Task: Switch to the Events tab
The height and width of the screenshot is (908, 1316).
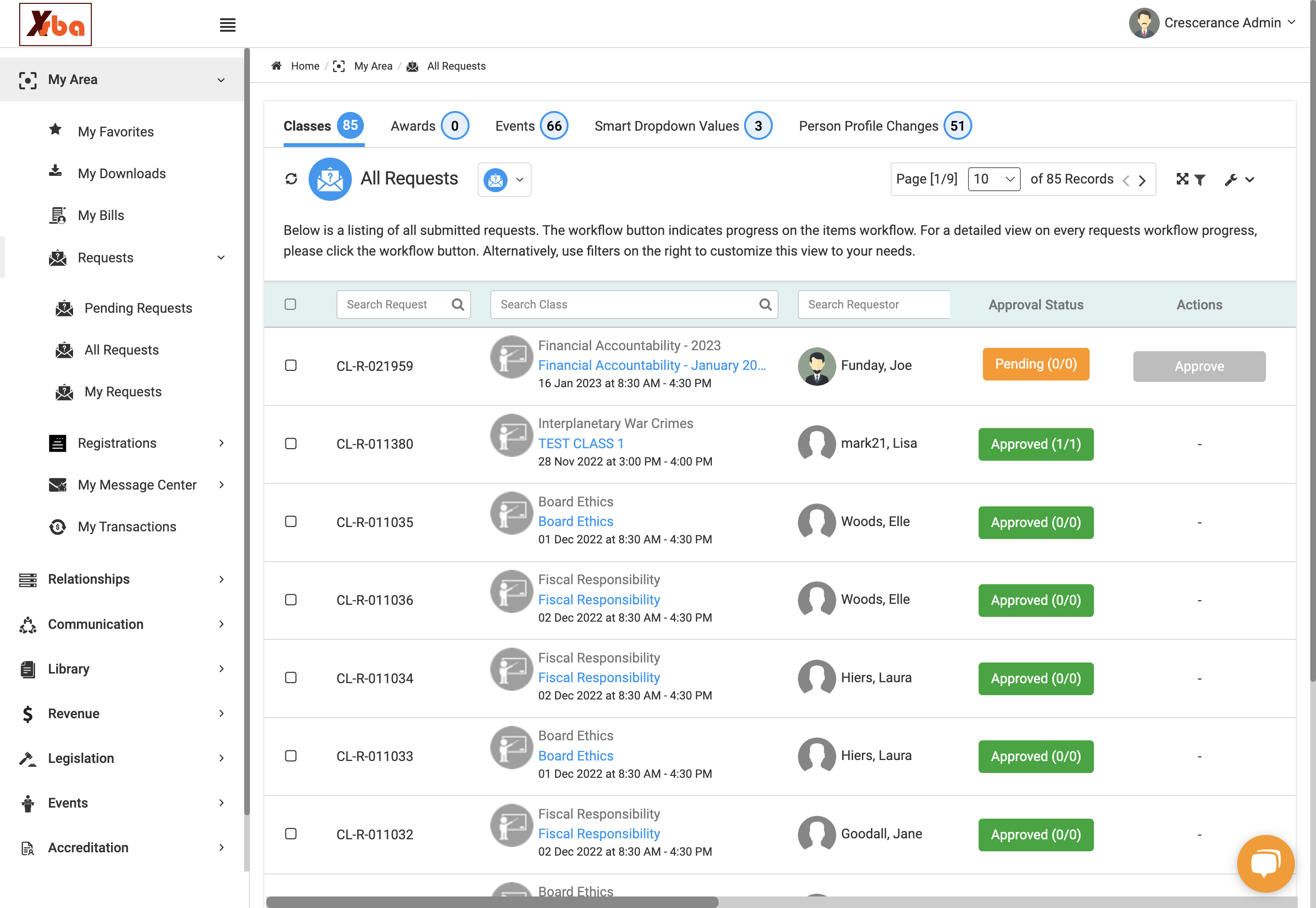Action: [x=531, y=126]
